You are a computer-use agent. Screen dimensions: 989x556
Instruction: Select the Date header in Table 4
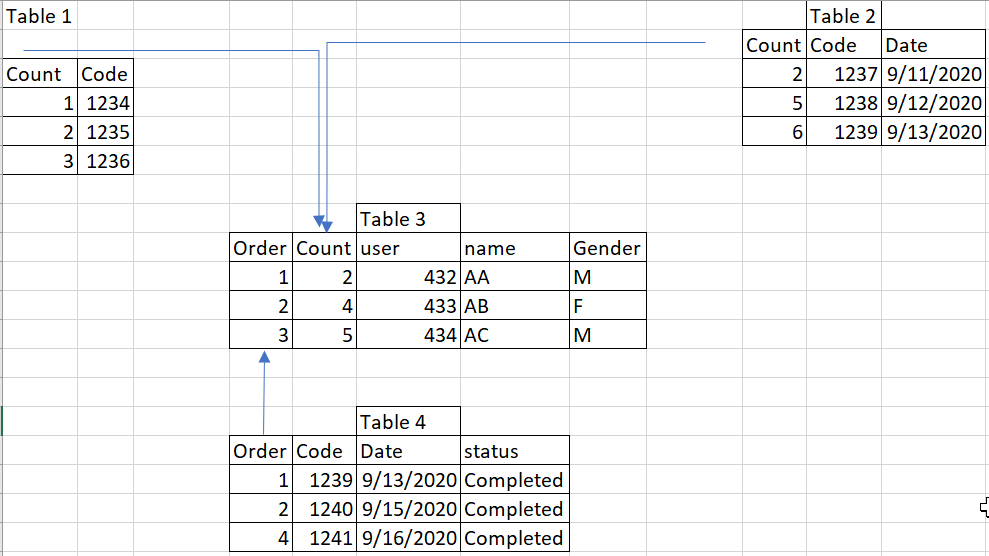408,451
